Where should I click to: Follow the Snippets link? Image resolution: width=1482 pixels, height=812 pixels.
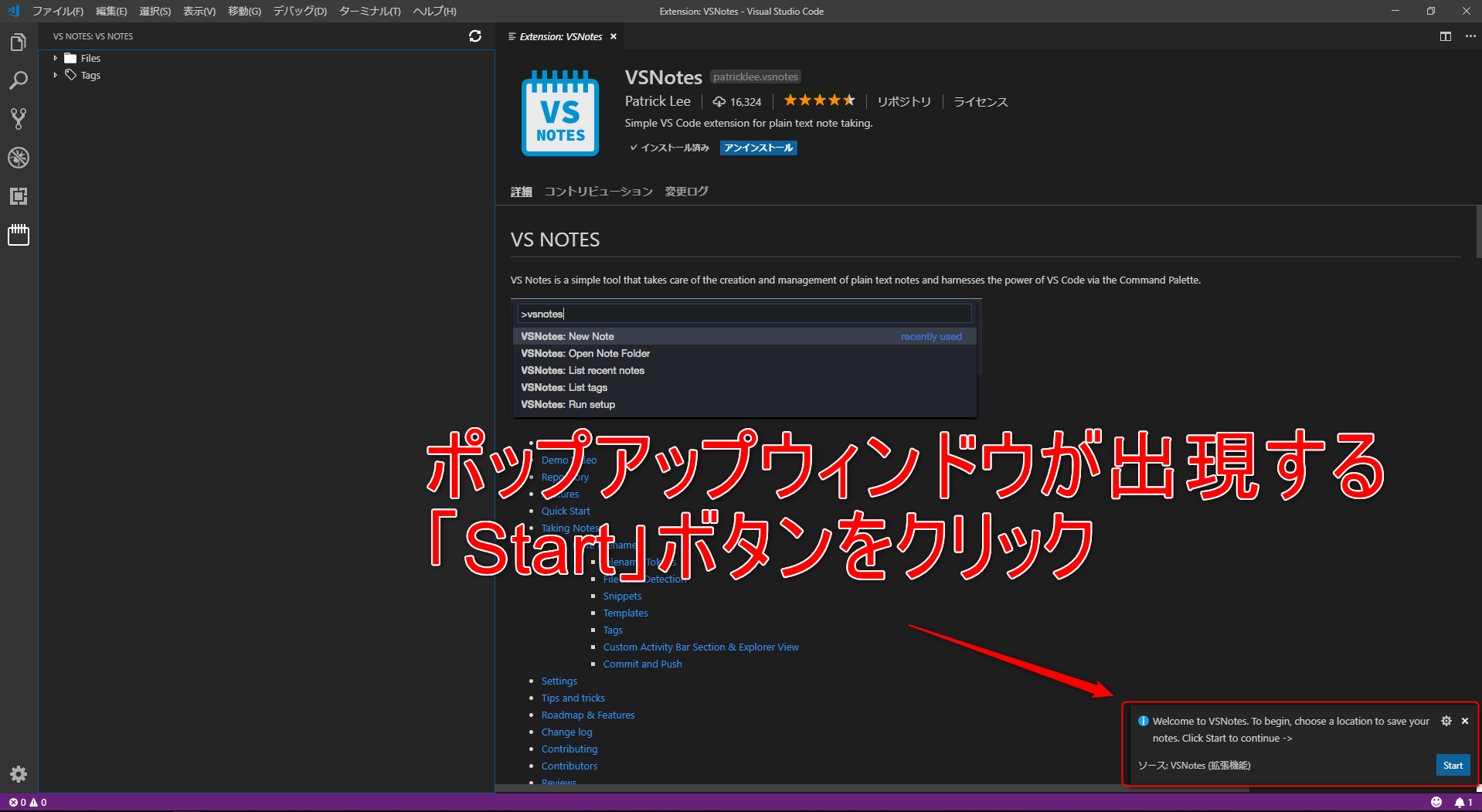click(x=622, y=596)
